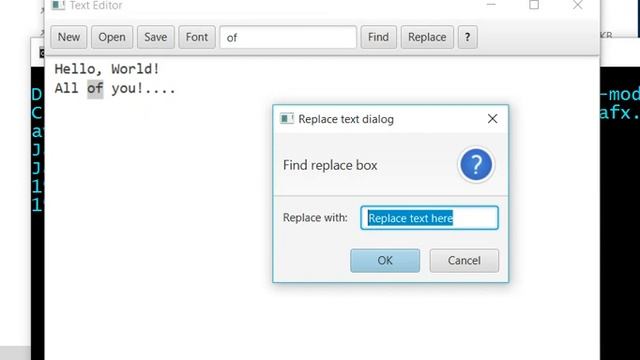Image resolution: width=640 pixels, height=360 pixels.
Task: Open the Font chooser
Action: click(197, 37)
